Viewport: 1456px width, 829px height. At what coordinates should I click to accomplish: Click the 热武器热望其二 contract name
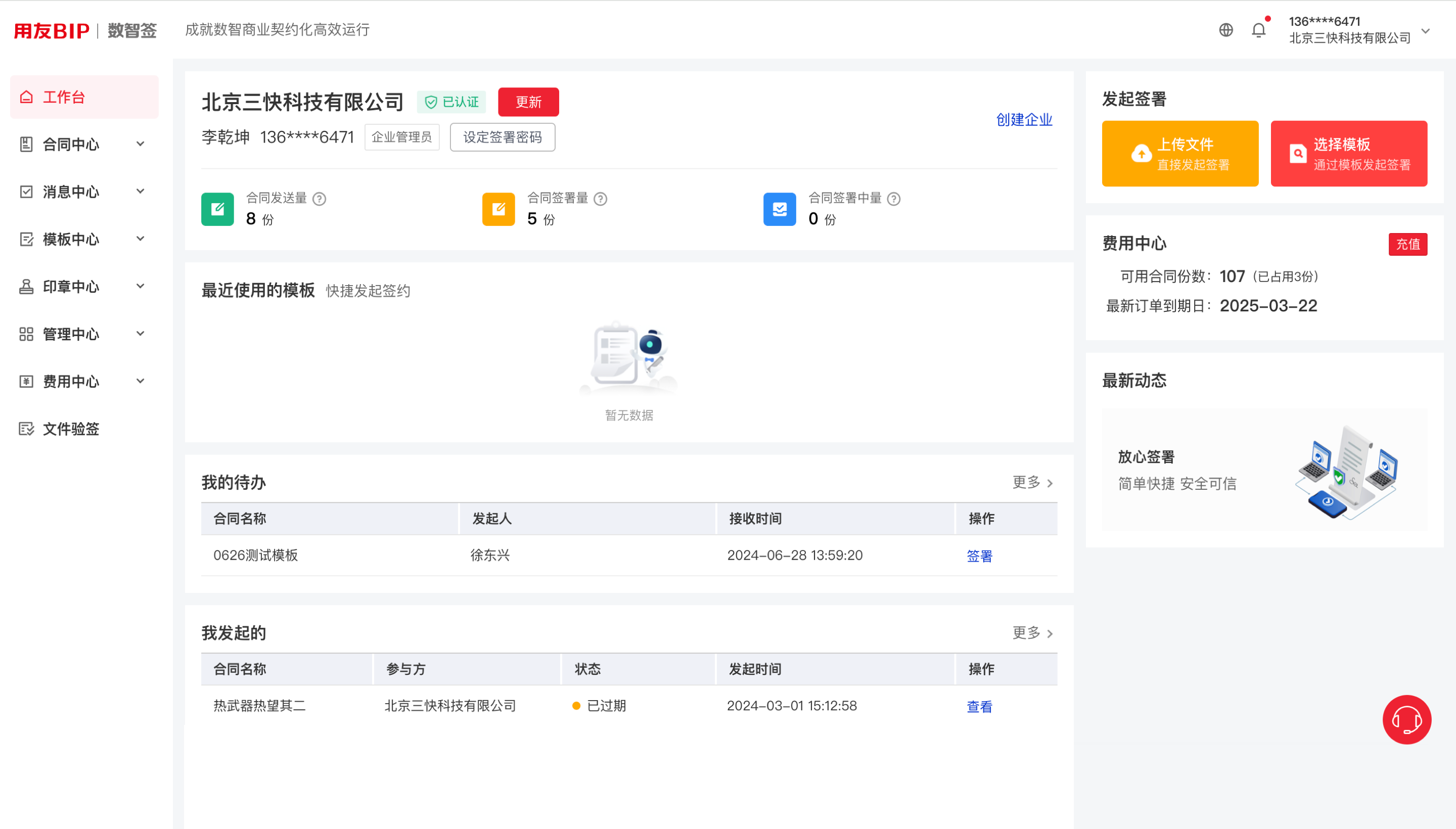tap(259, 706)
